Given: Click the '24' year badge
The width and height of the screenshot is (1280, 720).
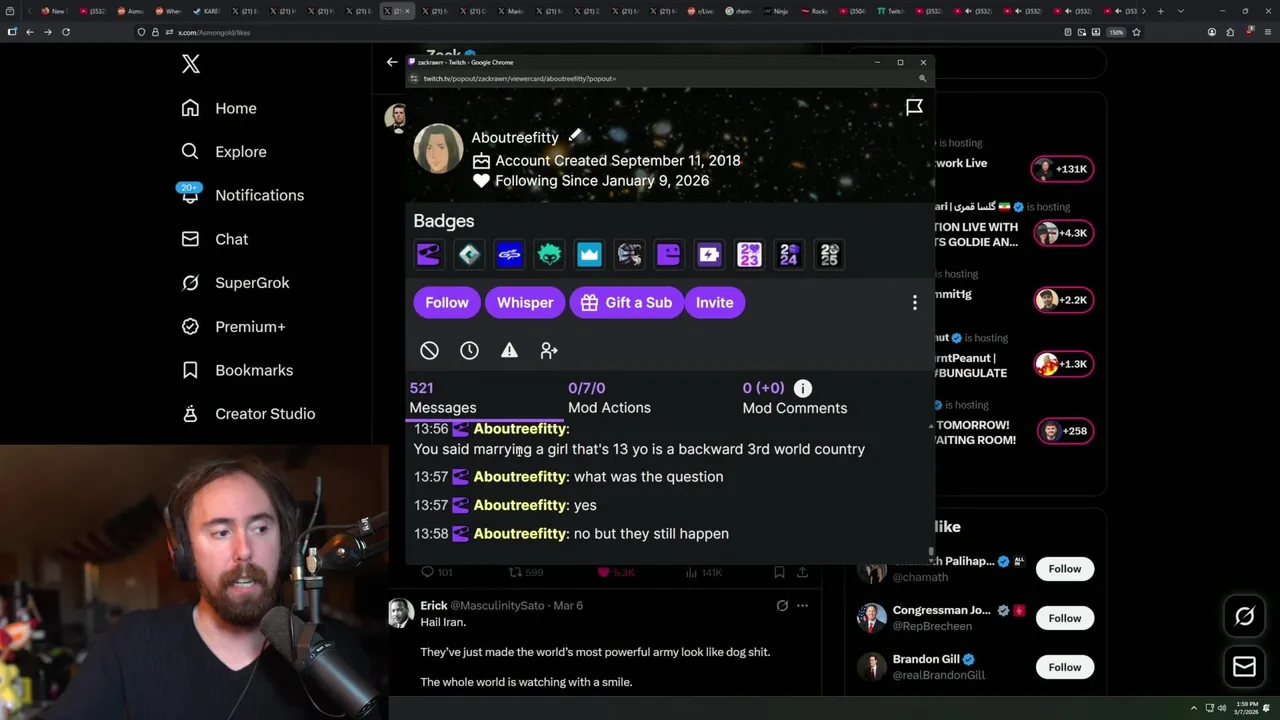Looking at the screenshot, I should click(789, 255).
